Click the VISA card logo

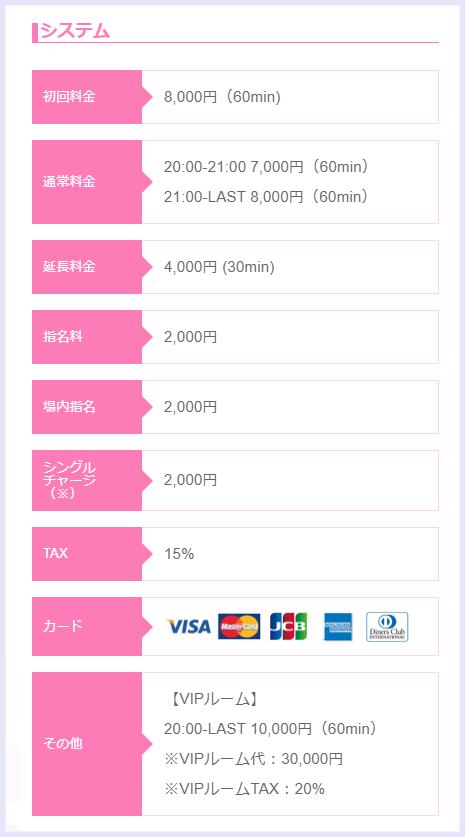188,626
